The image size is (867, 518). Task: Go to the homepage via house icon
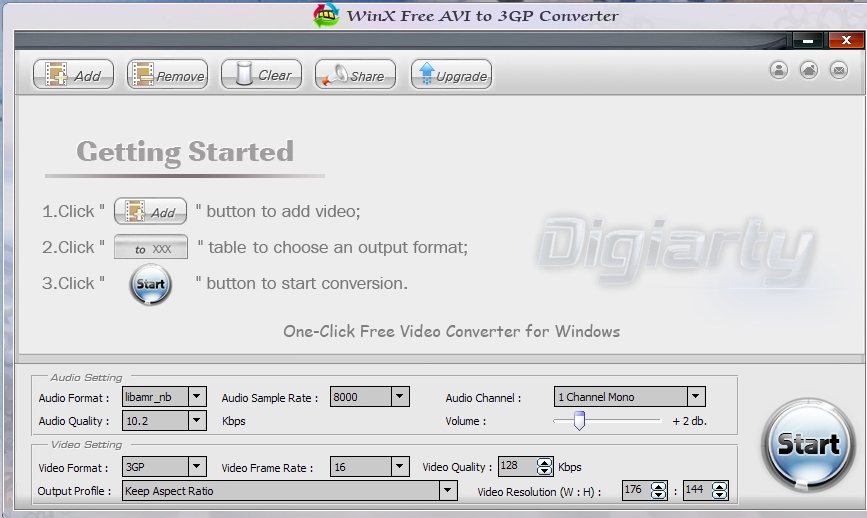point(809,70)
